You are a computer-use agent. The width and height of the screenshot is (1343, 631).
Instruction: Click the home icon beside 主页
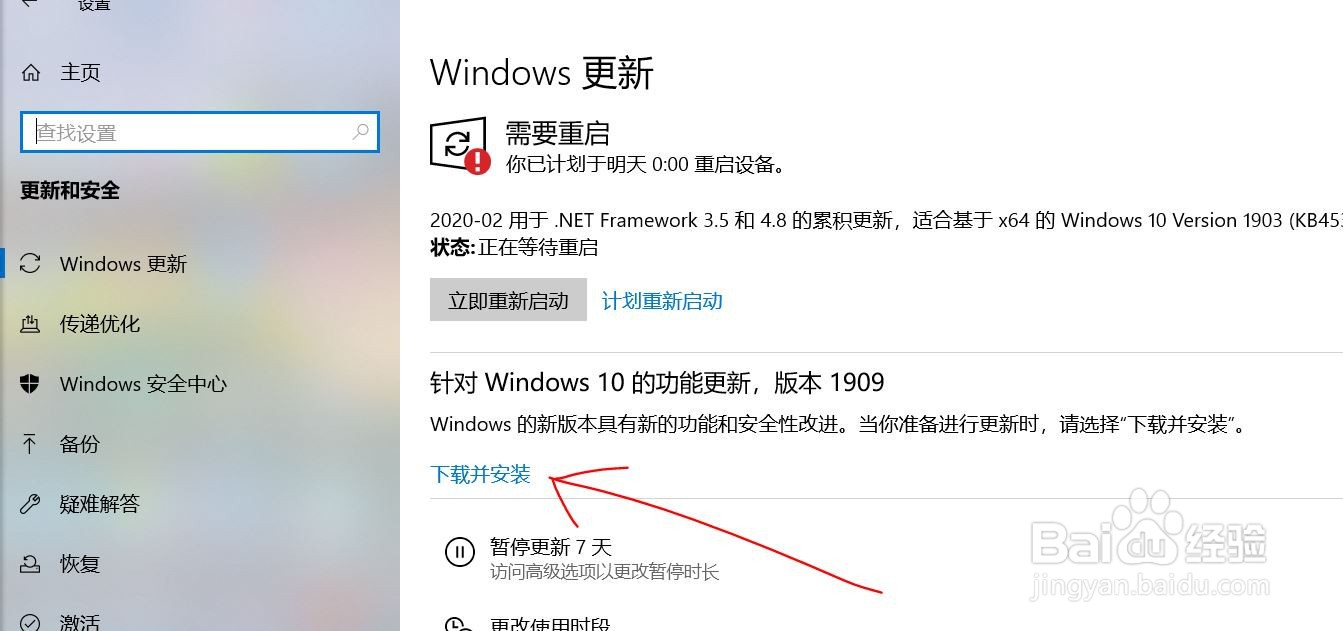[31, 73]
